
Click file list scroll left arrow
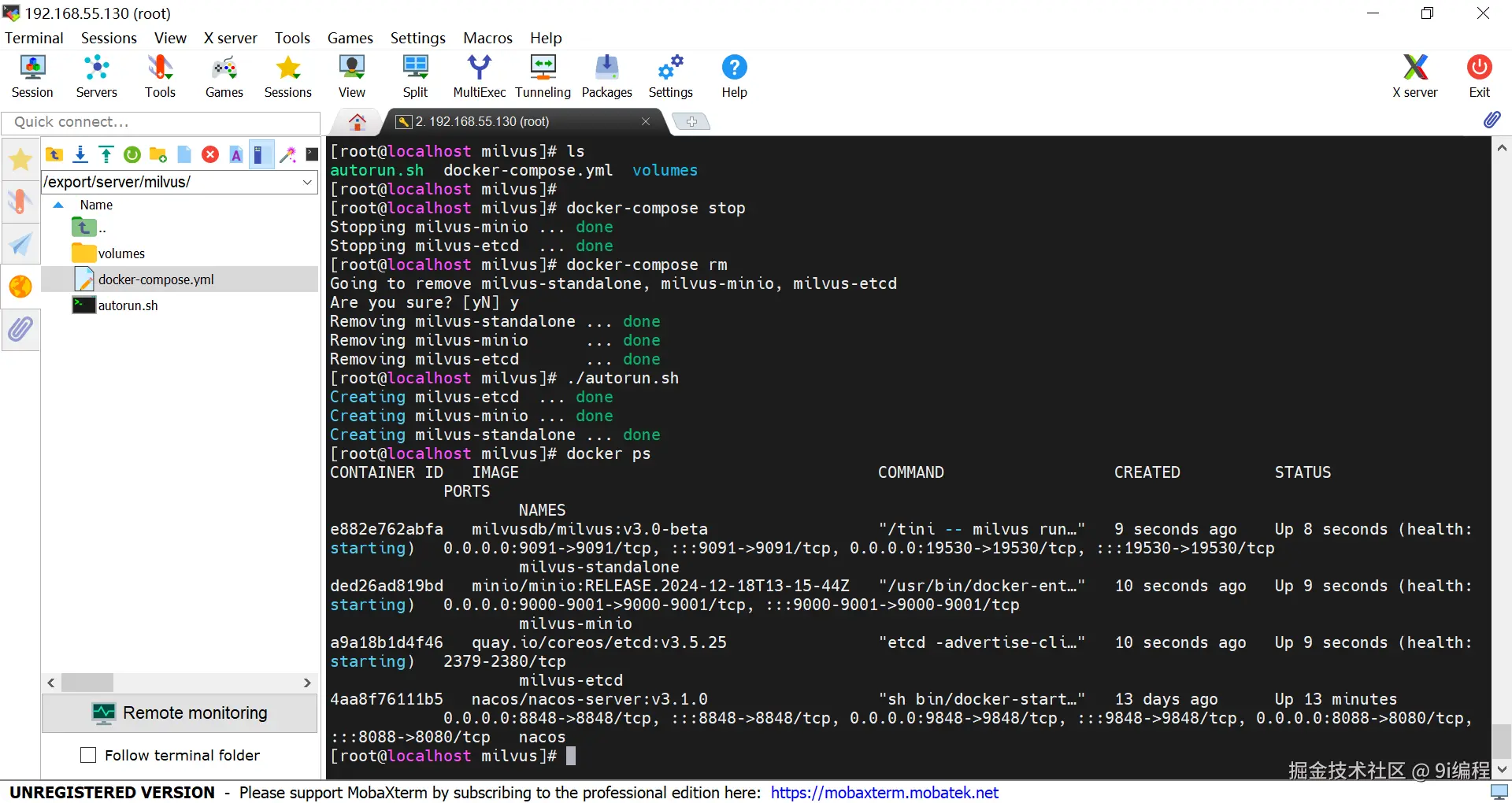[x=51, y=683]
